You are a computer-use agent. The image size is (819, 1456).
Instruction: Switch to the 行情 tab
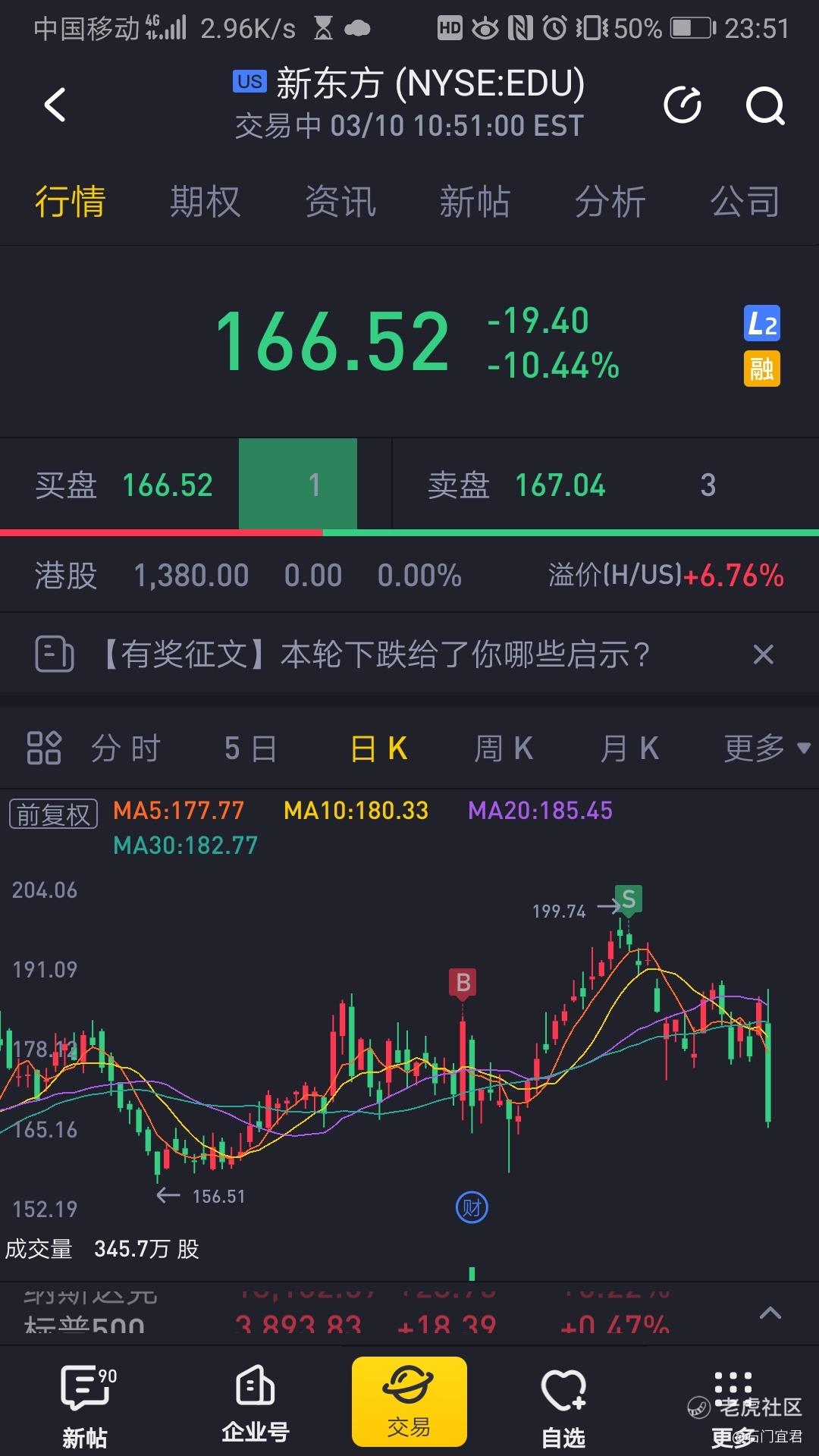(70, 202)
